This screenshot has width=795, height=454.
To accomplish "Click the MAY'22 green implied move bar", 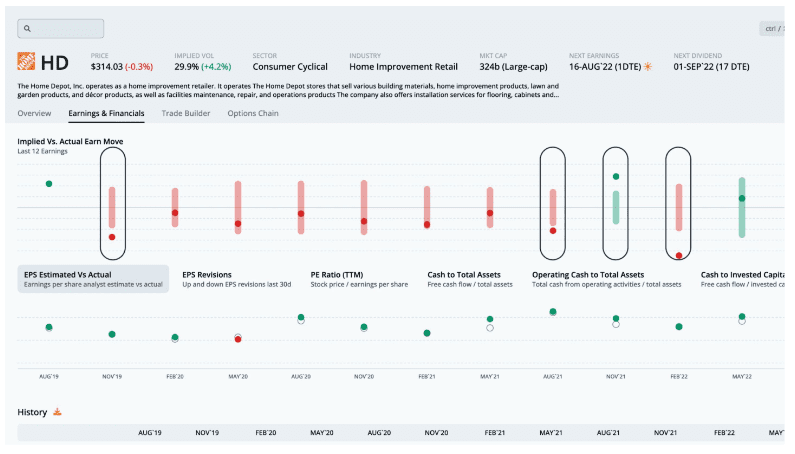I will click(x=741, y=208).
